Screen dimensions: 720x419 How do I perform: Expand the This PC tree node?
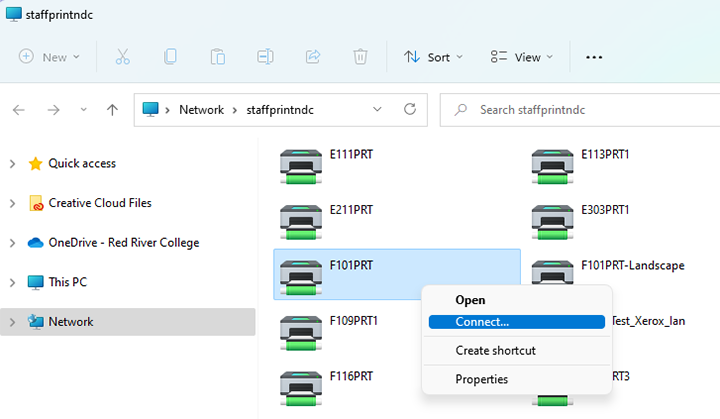[x=12, y=283]
